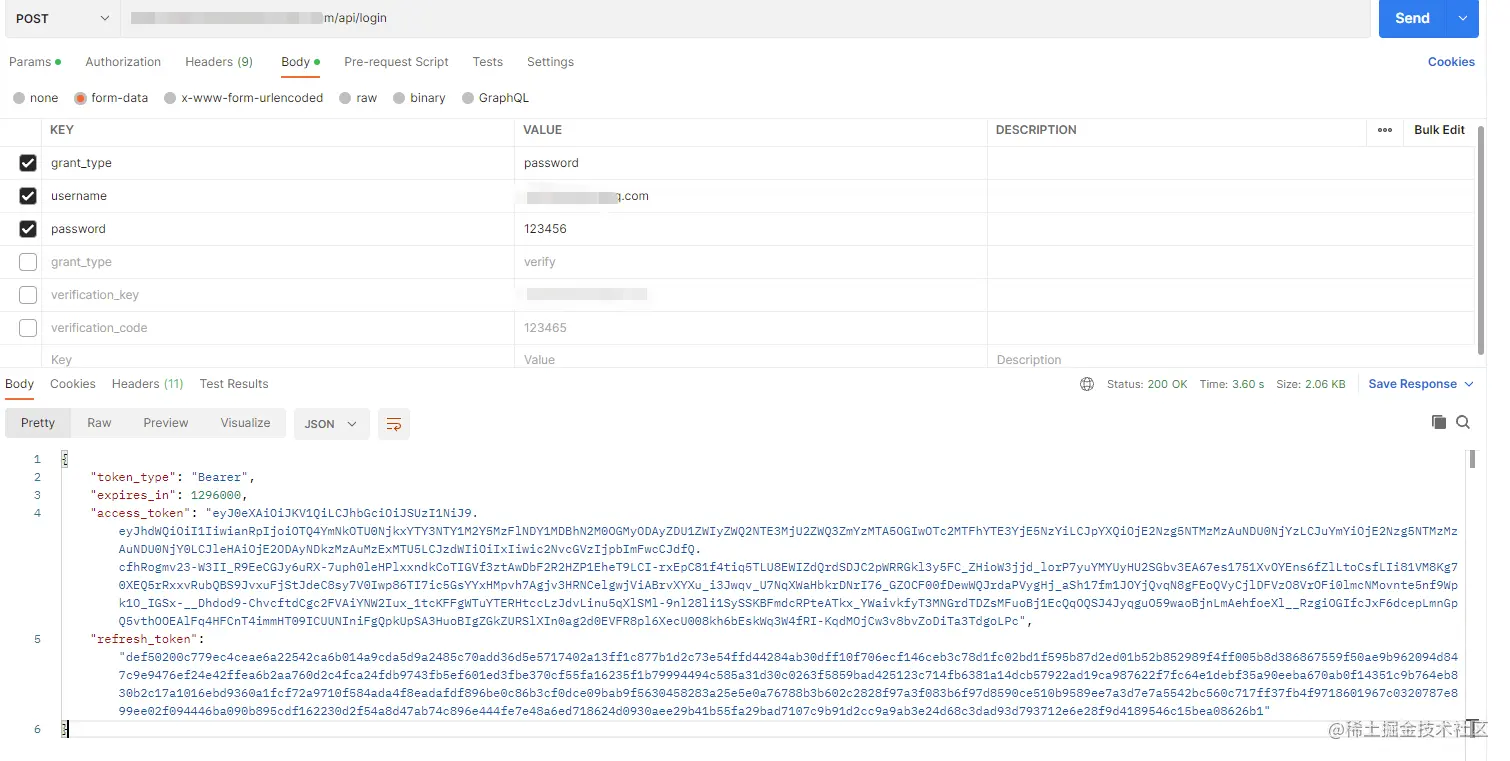
Task: Select the form-data body type
Action: click(x=111, y=98)
